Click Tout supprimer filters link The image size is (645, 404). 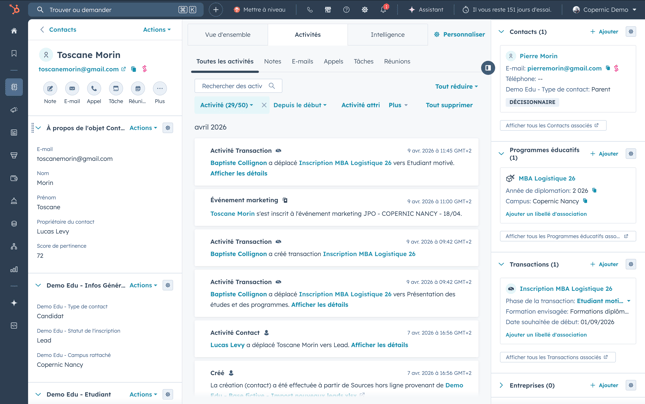449,105
